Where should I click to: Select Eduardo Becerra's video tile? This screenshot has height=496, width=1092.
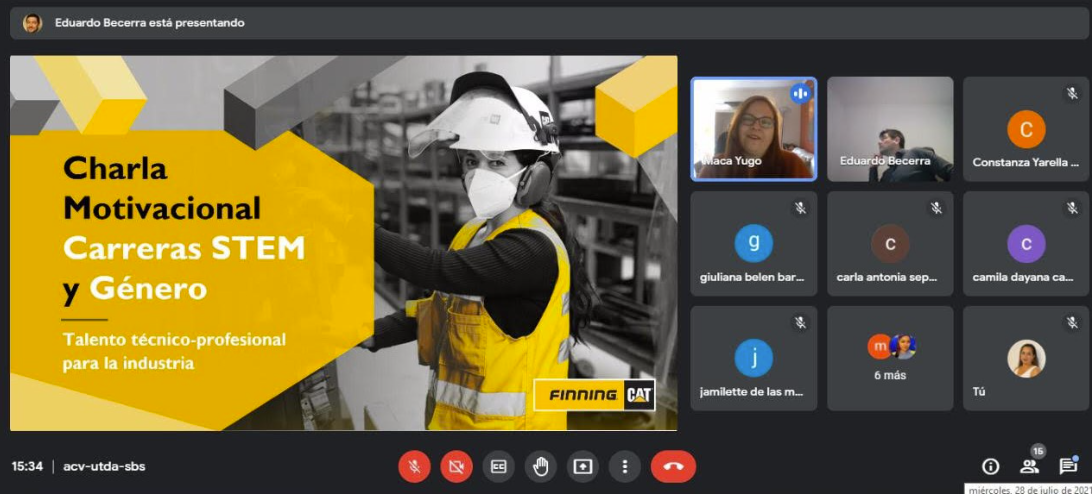click(x=889, y=129)
